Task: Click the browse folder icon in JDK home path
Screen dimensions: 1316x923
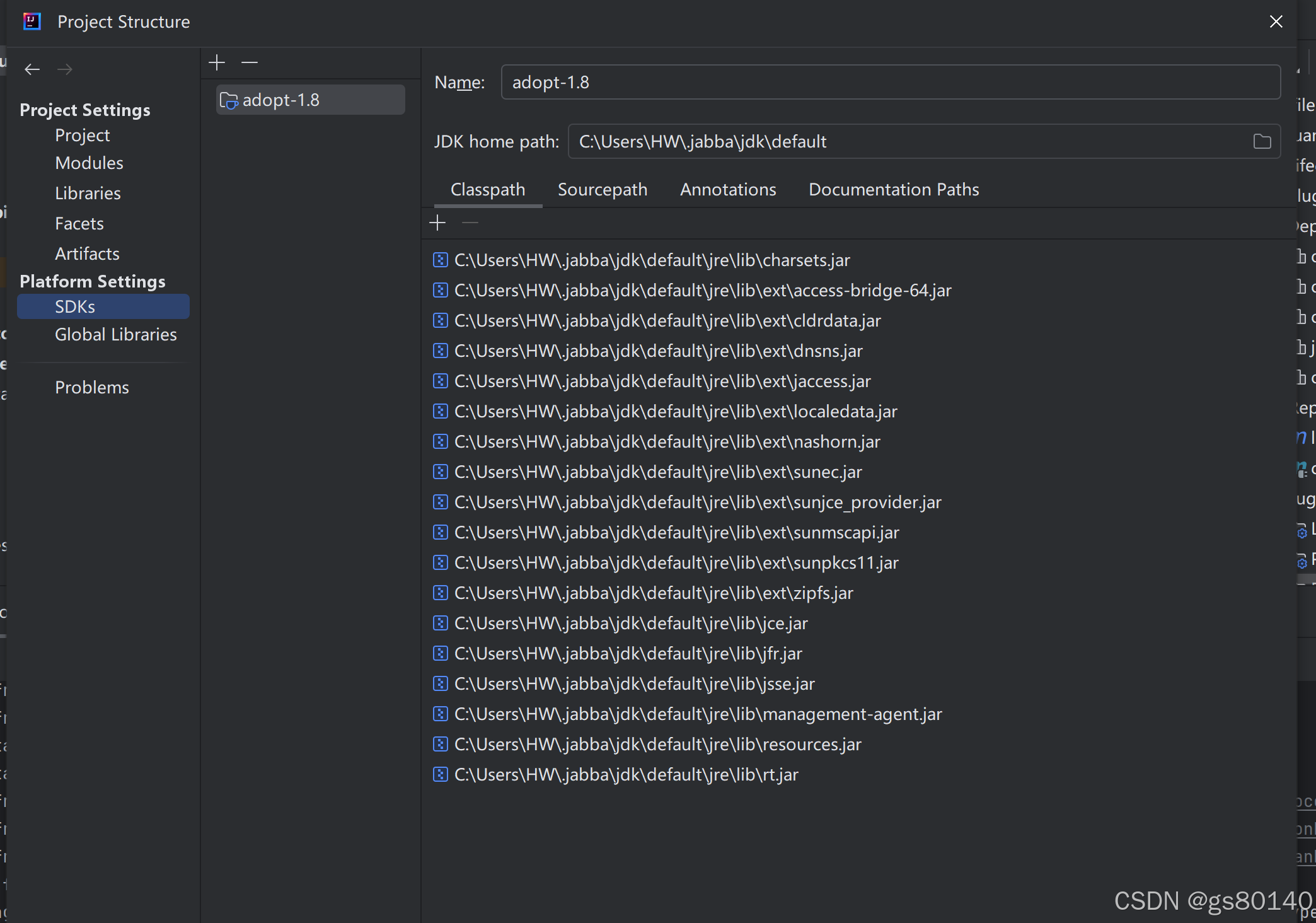Action: 1262,142
